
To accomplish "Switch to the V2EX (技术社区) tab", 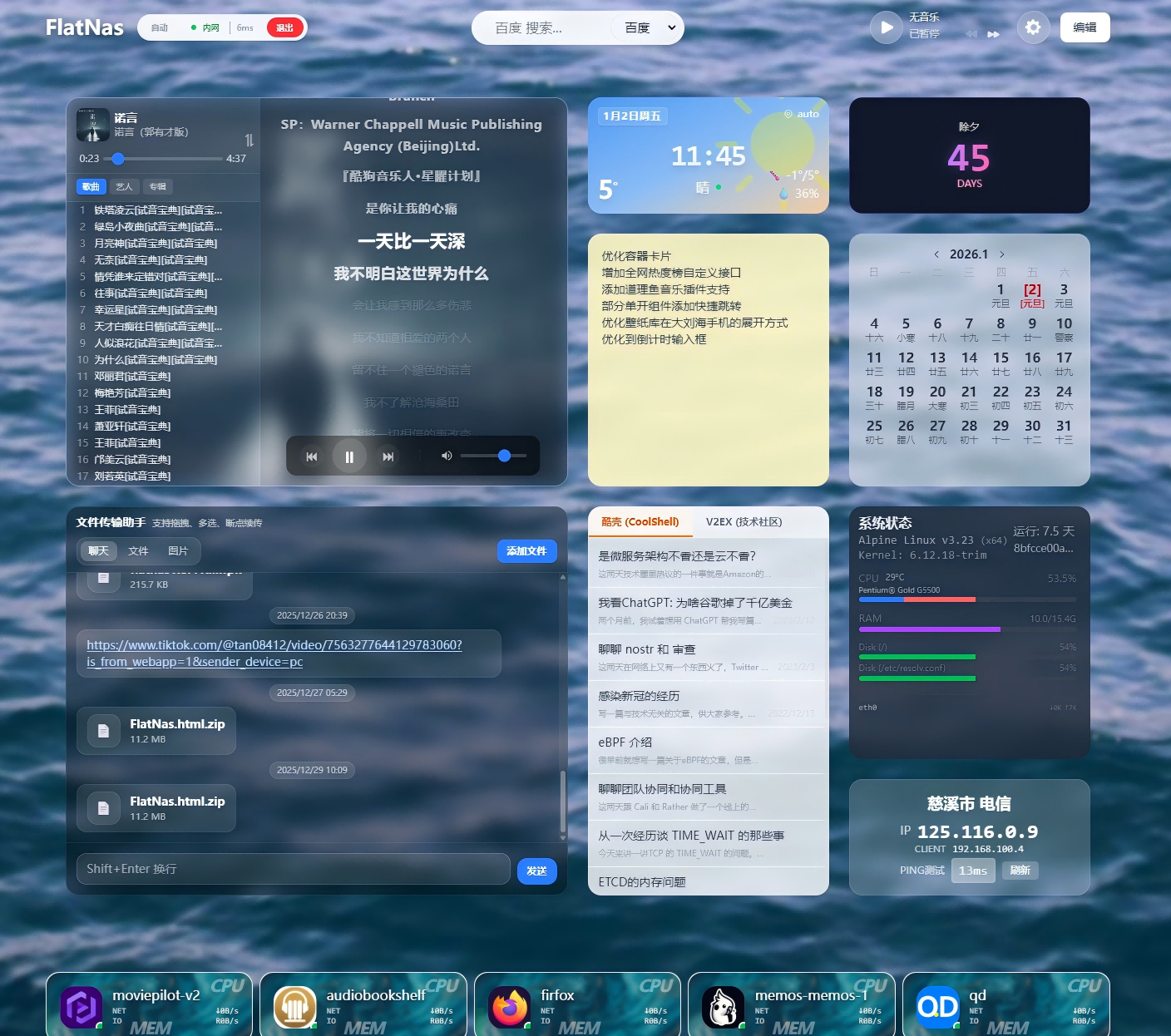I will pos(744,522).
